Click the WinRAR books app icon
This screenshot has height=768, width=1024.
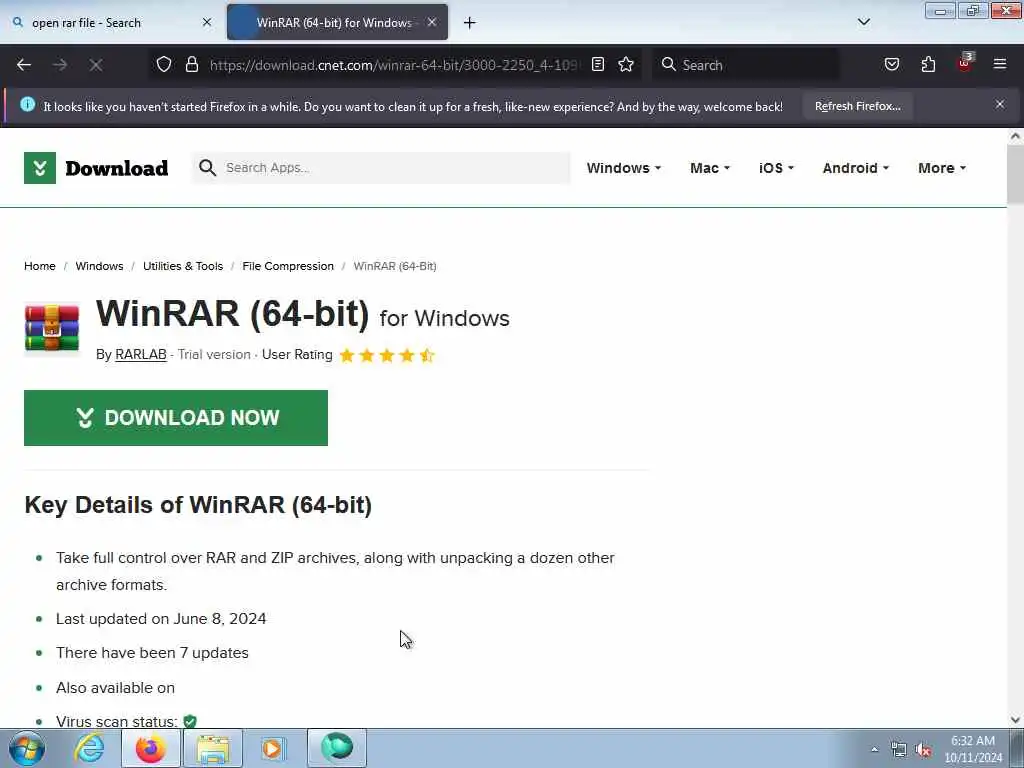pos(52,329)
